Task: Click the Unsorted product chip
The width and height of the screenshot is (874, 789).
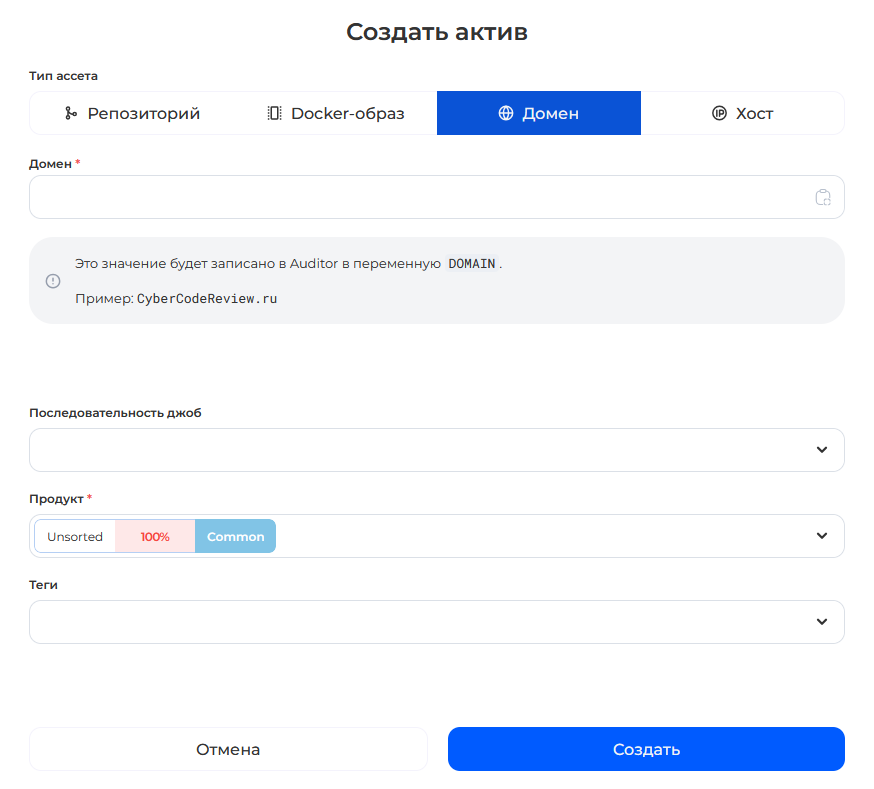Action: [x=75, y=537]
